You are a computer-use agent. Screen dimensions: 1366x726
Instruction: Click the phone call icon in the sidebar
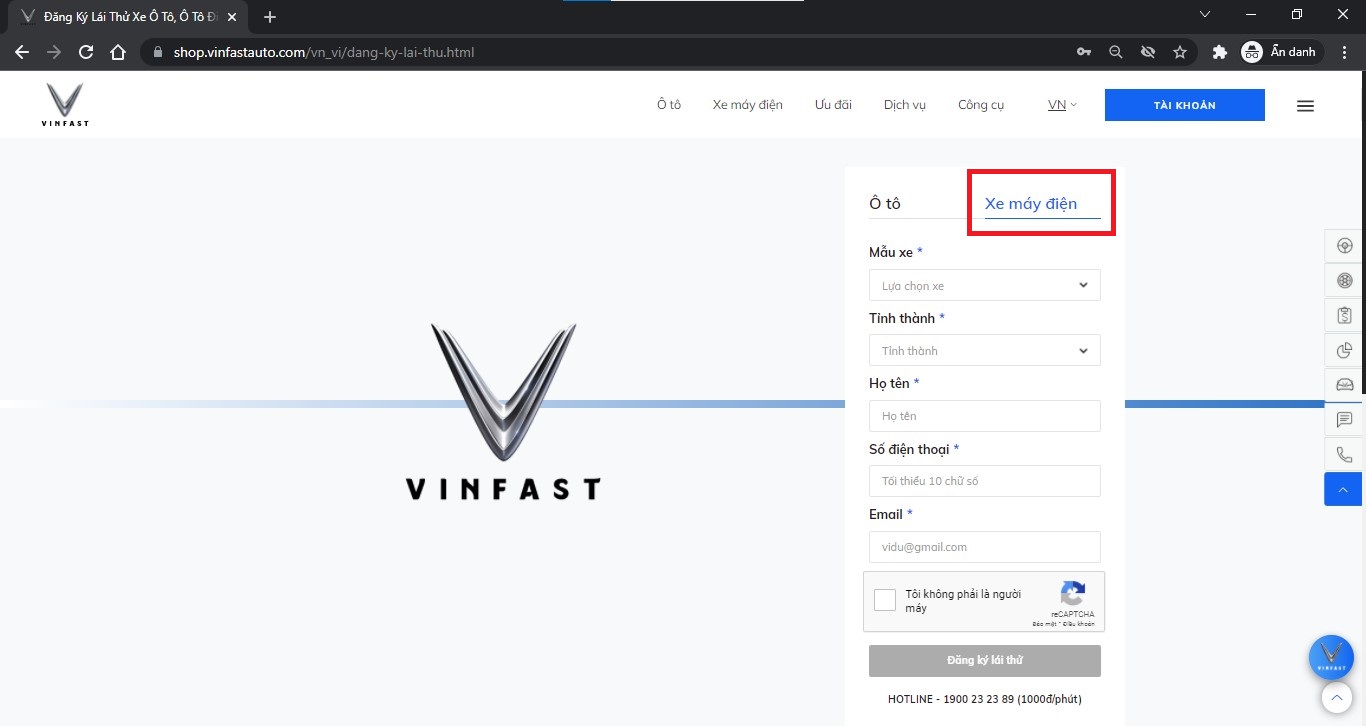click(x=1343, y=455)
